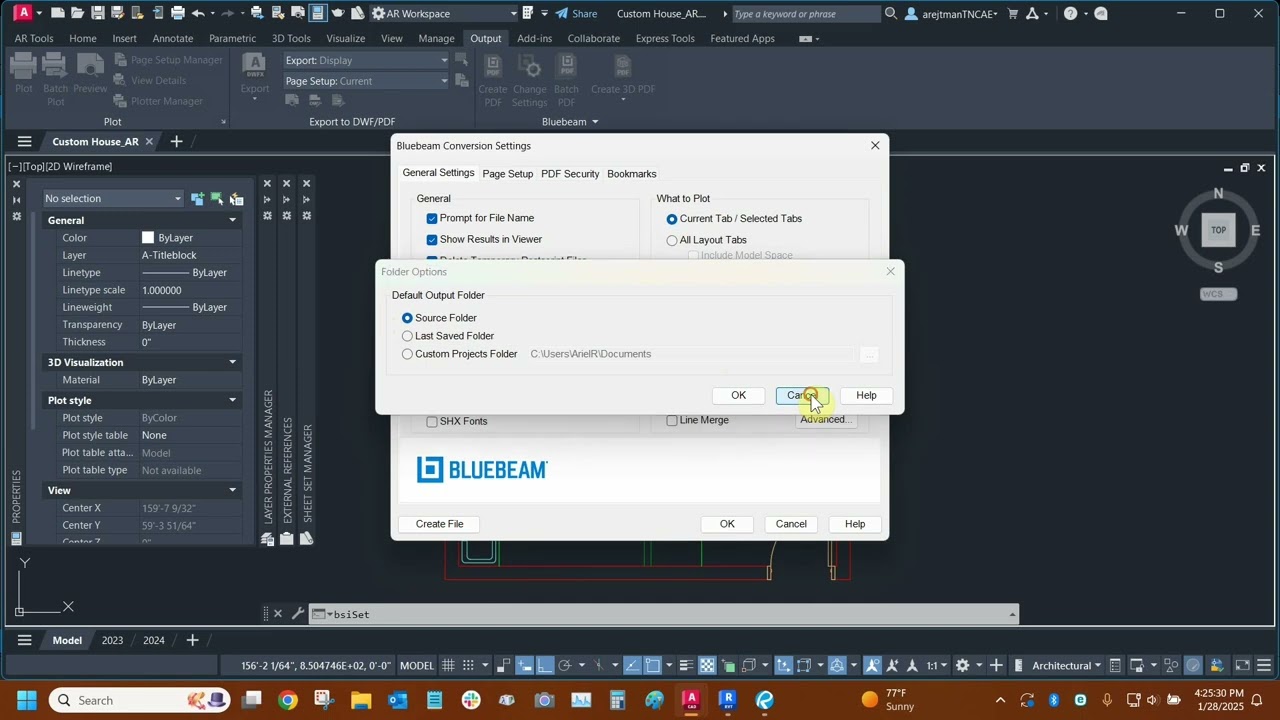
Task: Click the TOP face of the ViewCube
Action: (1218, 230)
